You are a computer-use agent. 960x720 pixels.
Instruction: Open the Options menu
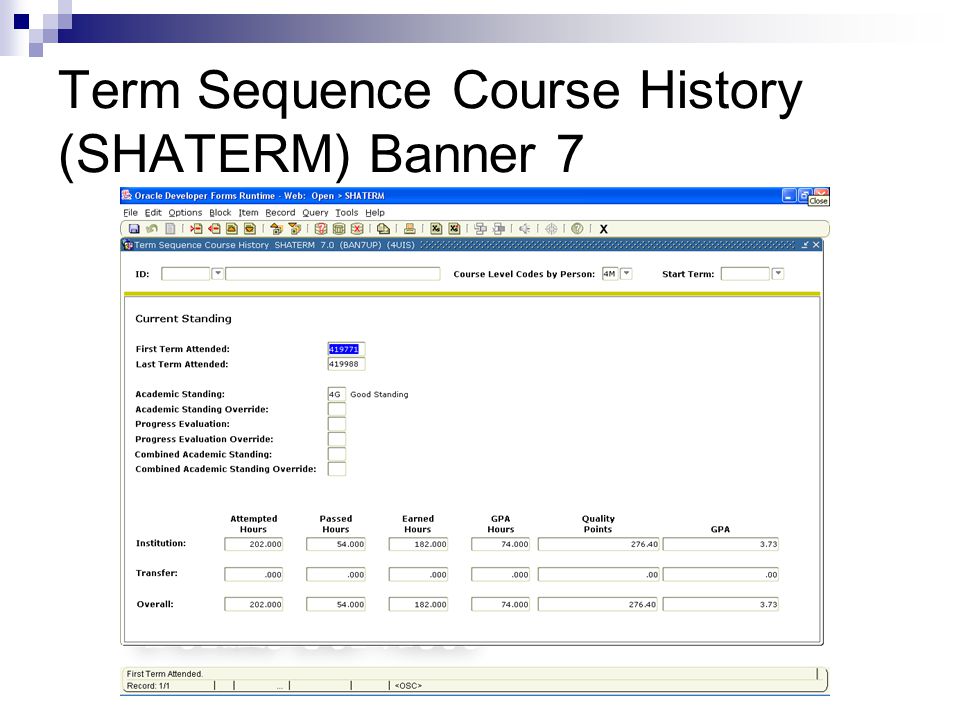tap(186, 212)
